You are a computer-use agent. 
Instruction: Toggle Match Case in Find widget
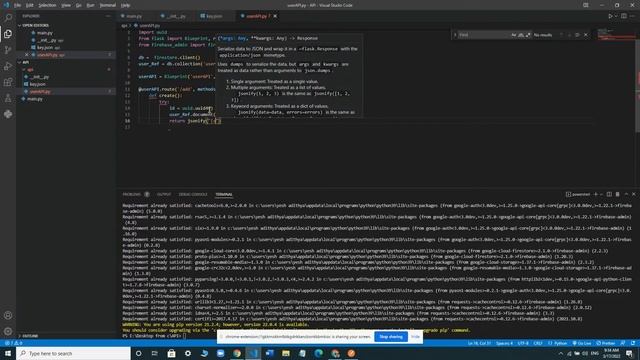click(513, 35)
